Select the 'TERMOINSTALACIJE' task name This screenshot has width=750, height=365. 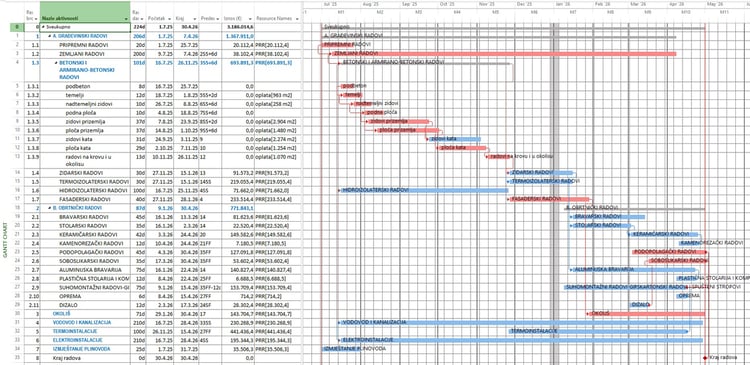click(x=75, y=332)
